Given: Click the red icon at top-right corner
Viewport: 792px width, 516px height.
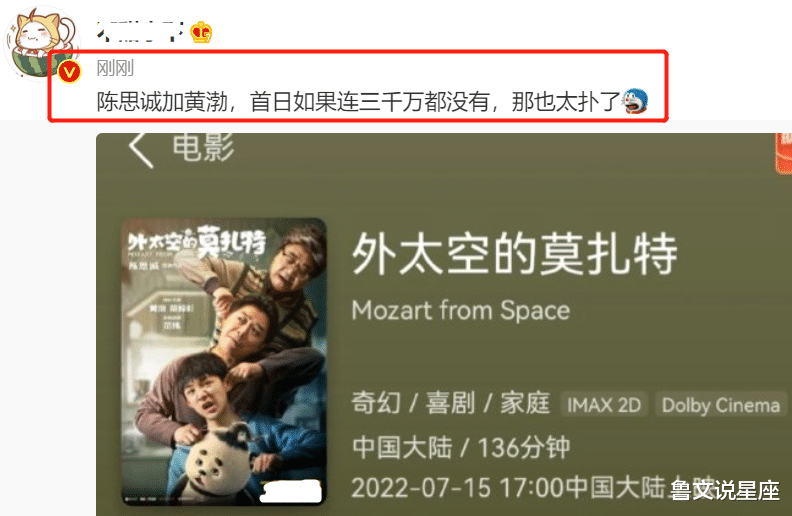Looking at the screenshot, I should click(x=783, y=153).
